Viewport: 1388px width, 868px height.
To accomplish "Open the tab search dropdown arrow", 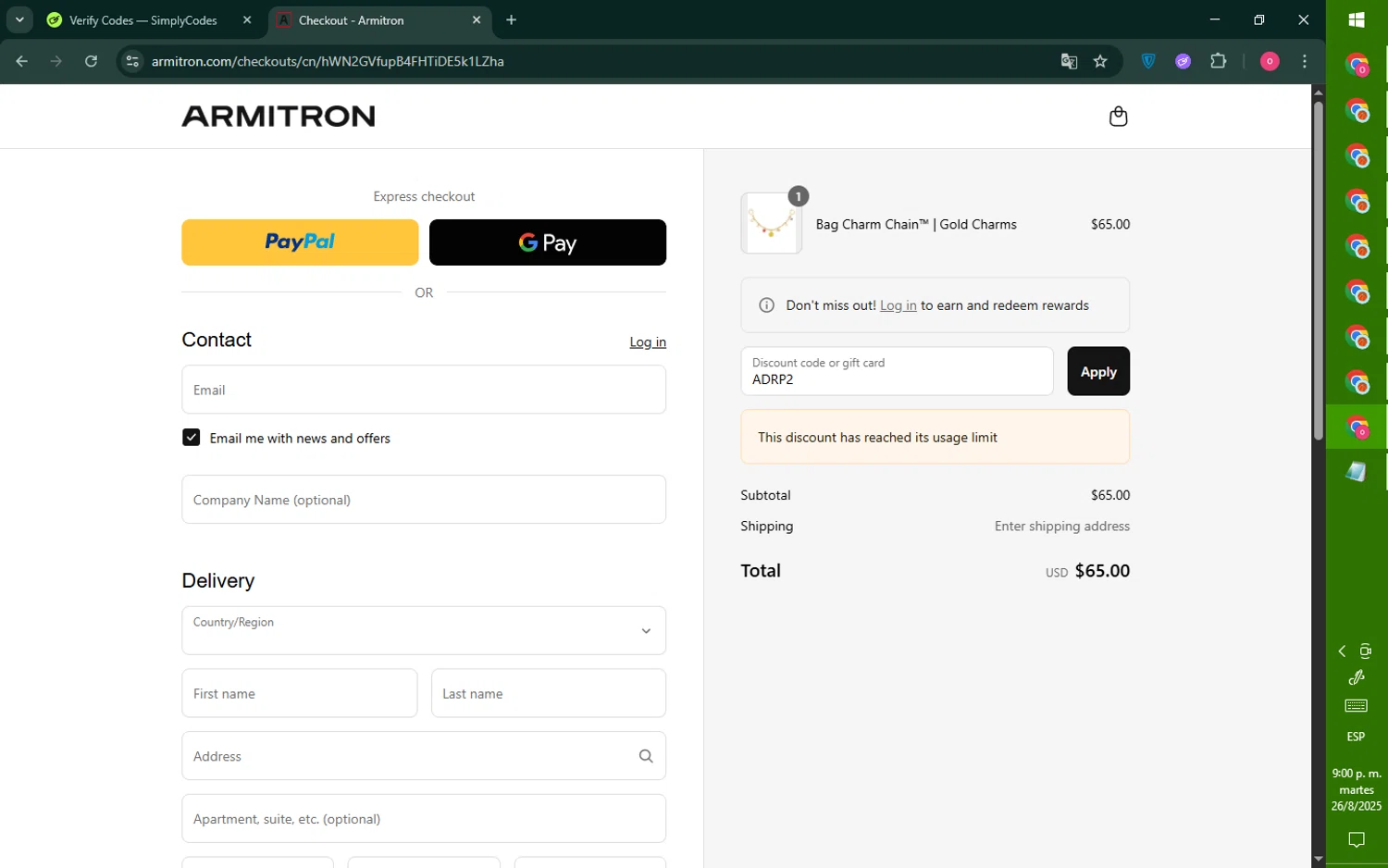I will pyautogui.click(x=19, y=20).
